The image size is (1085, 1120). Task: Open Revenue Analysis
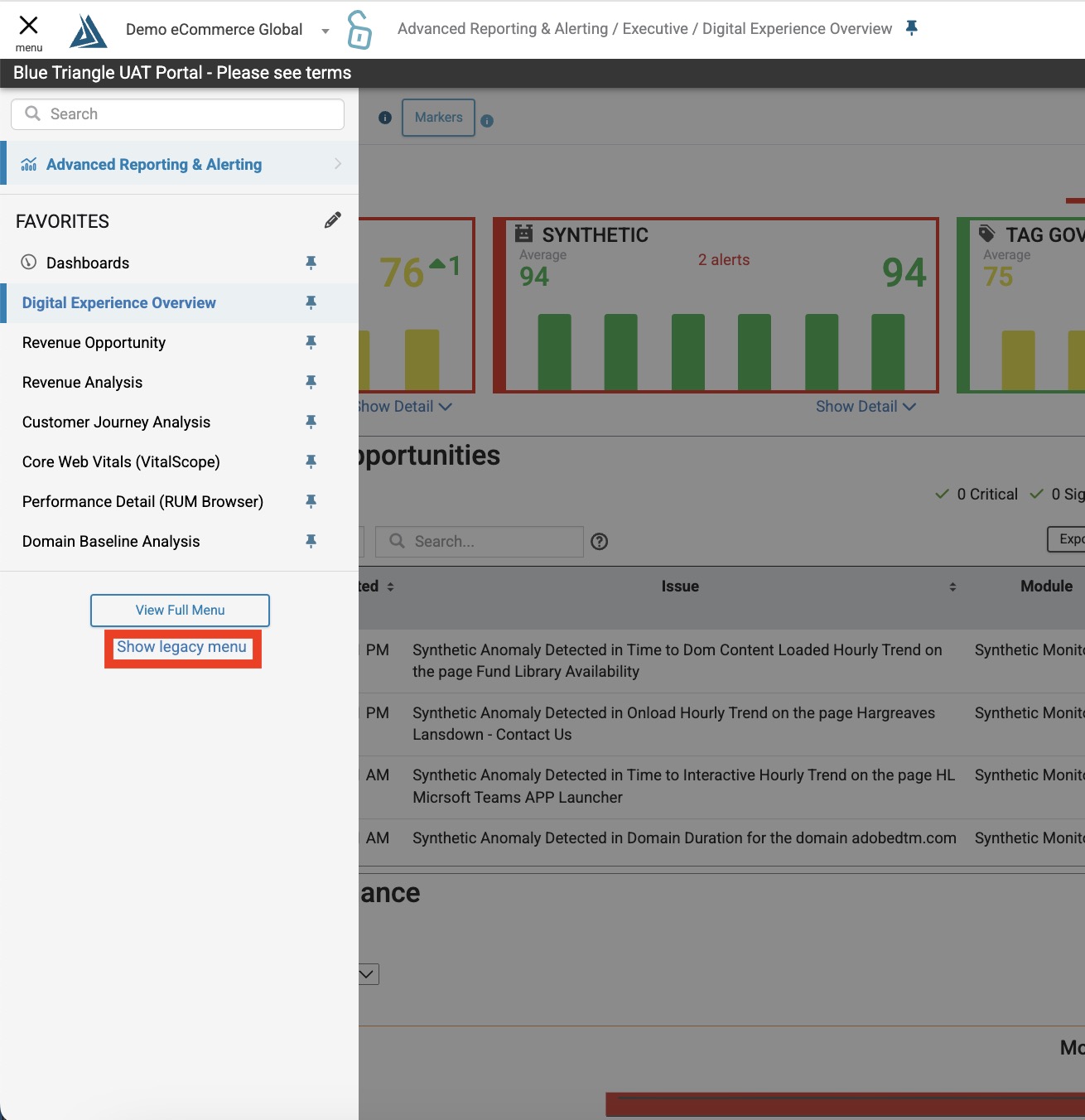click(x=82, y=382)
